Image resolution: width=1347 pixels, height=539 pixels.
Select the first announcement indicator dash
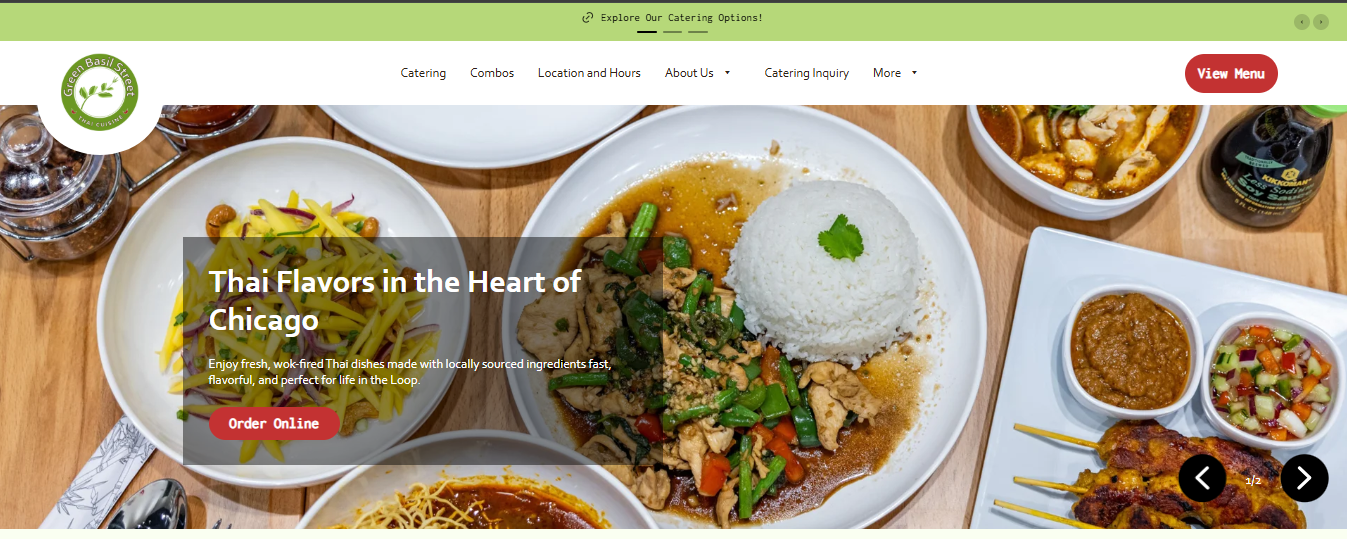coord(647,32)
